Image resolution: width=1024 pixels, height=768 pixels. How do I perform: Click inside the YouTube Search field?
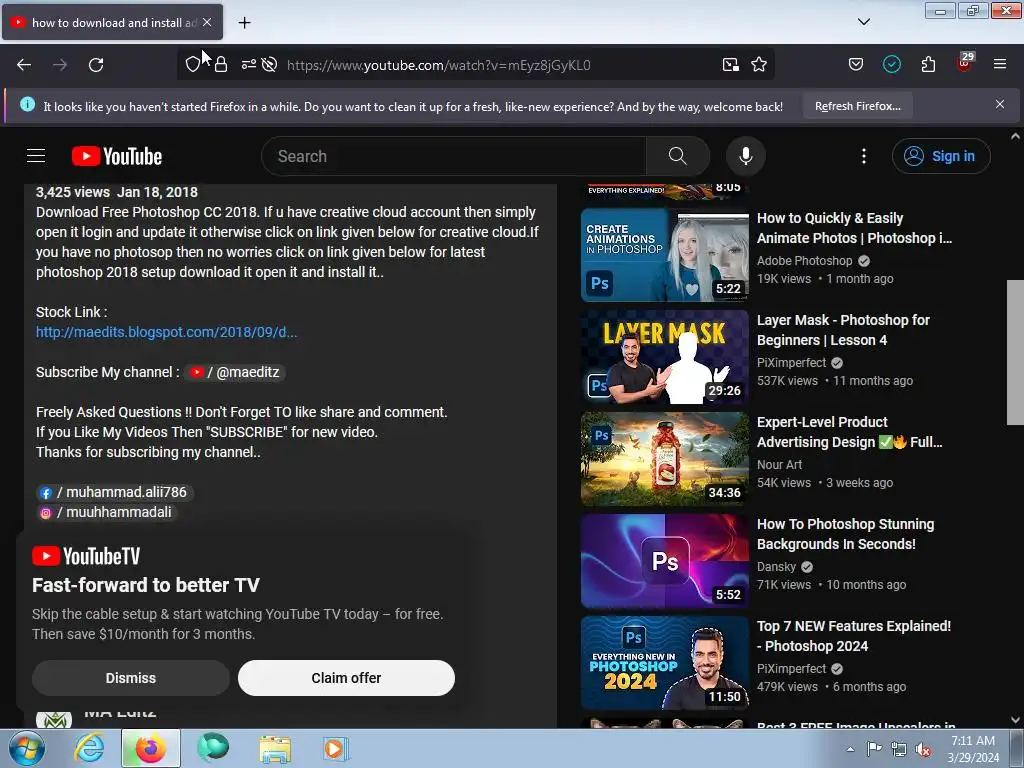tap(454, 156)
